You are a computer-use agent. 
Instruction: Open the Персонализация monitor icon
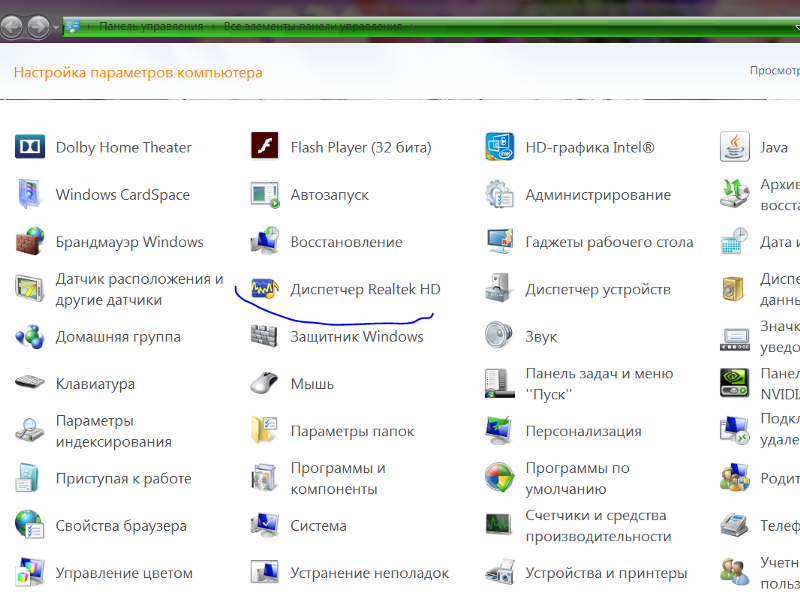point(499,430)
